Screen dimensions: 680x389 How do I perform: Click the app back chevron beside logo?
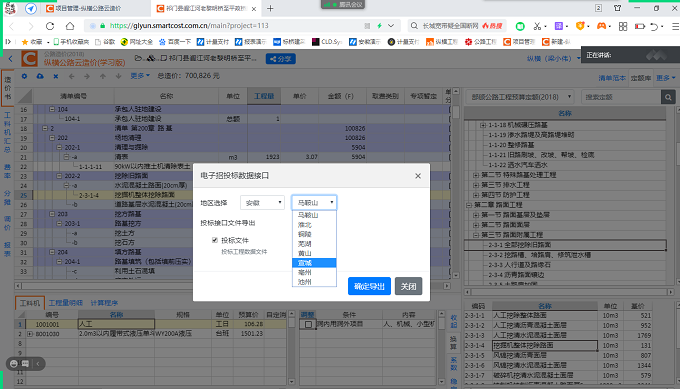tap(10, 58)
